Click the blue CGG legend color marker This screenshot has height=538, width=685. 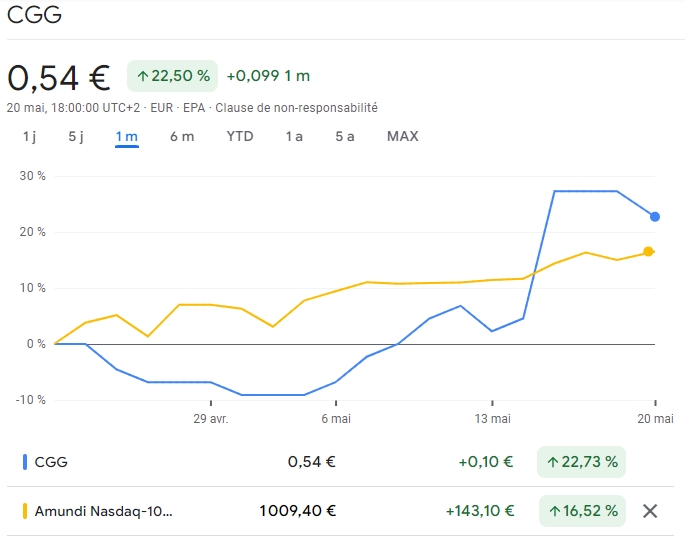point(24,462)
